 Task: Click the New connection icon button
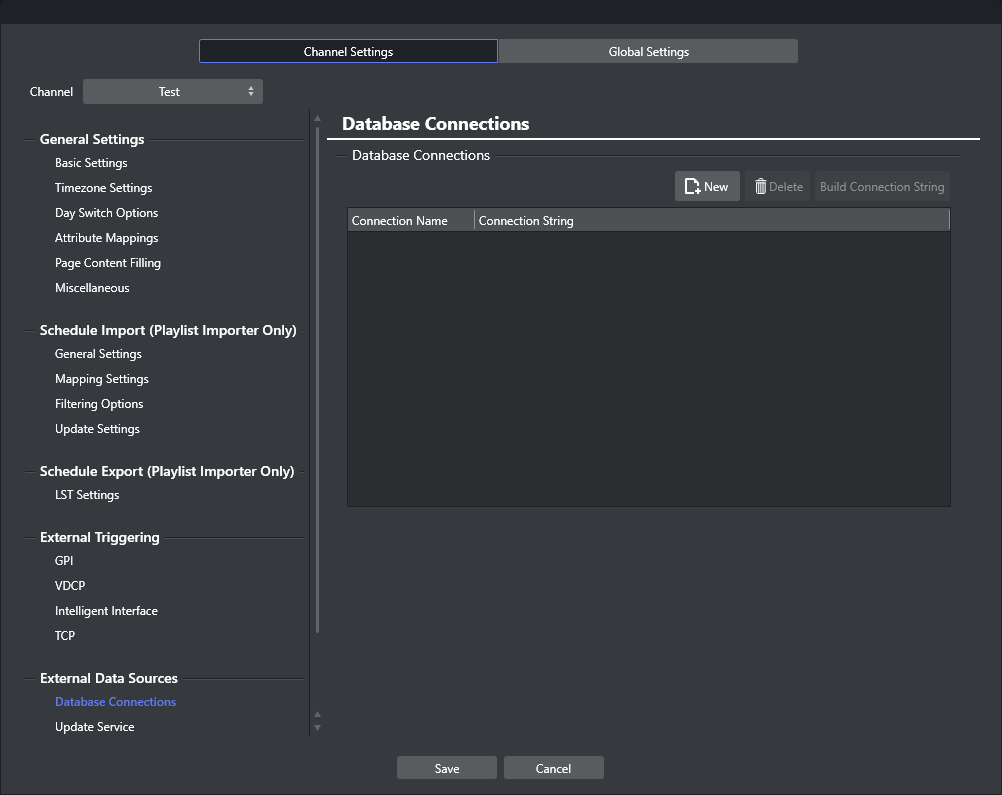point(707,187)
